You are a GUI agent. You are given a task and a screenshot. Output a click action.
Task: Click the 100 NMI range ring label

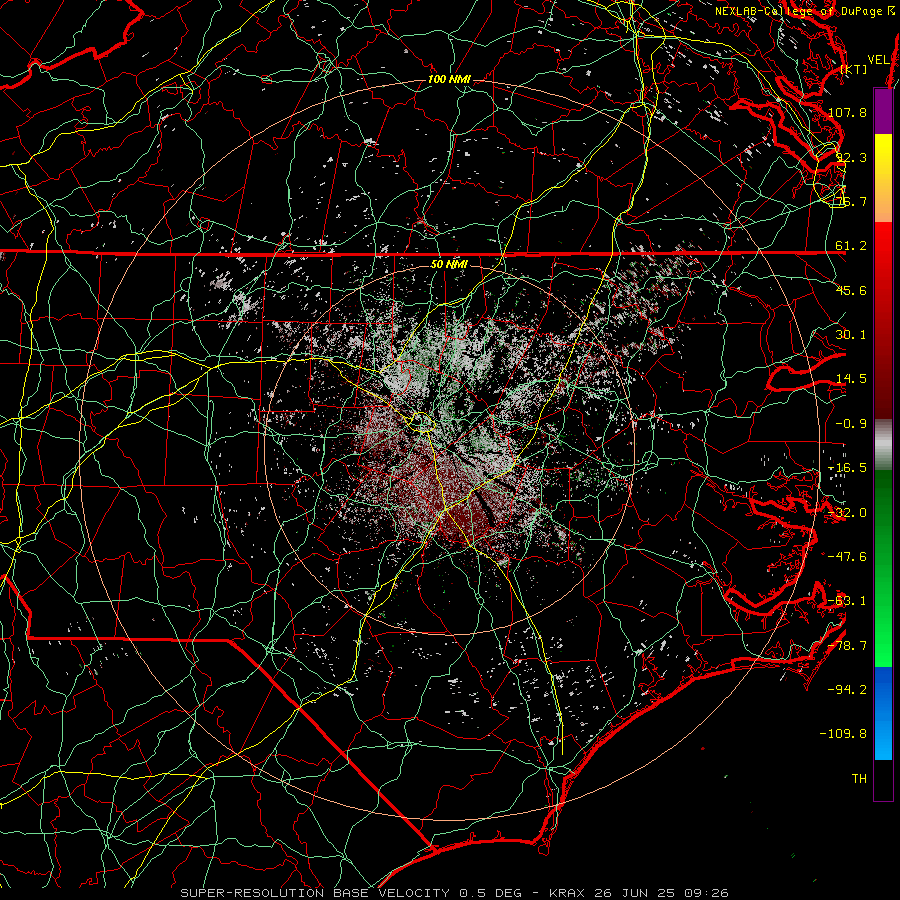(x=449, y=79)
